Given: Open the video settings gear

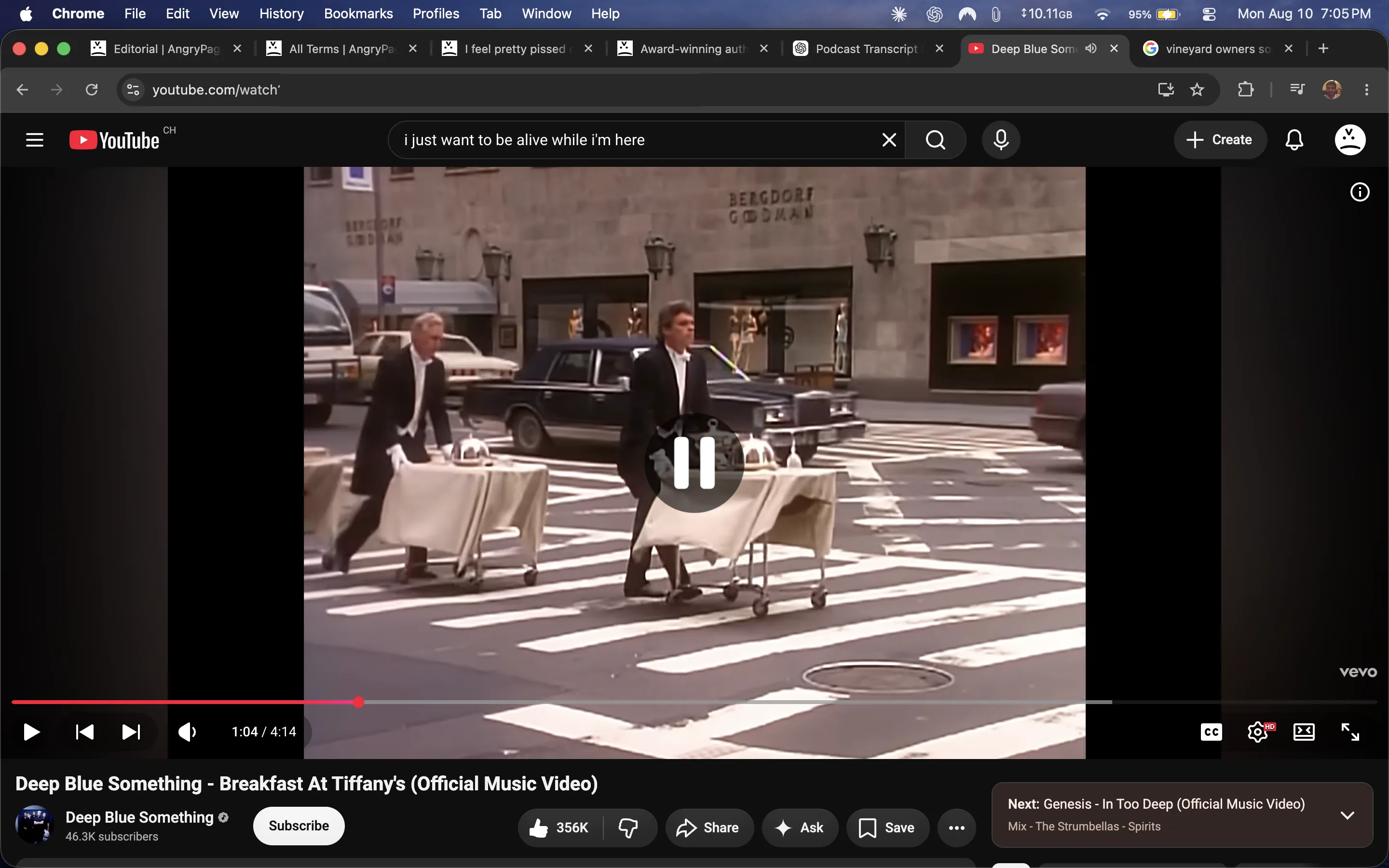Looking at the screenshot, I should click(1258, 732).
